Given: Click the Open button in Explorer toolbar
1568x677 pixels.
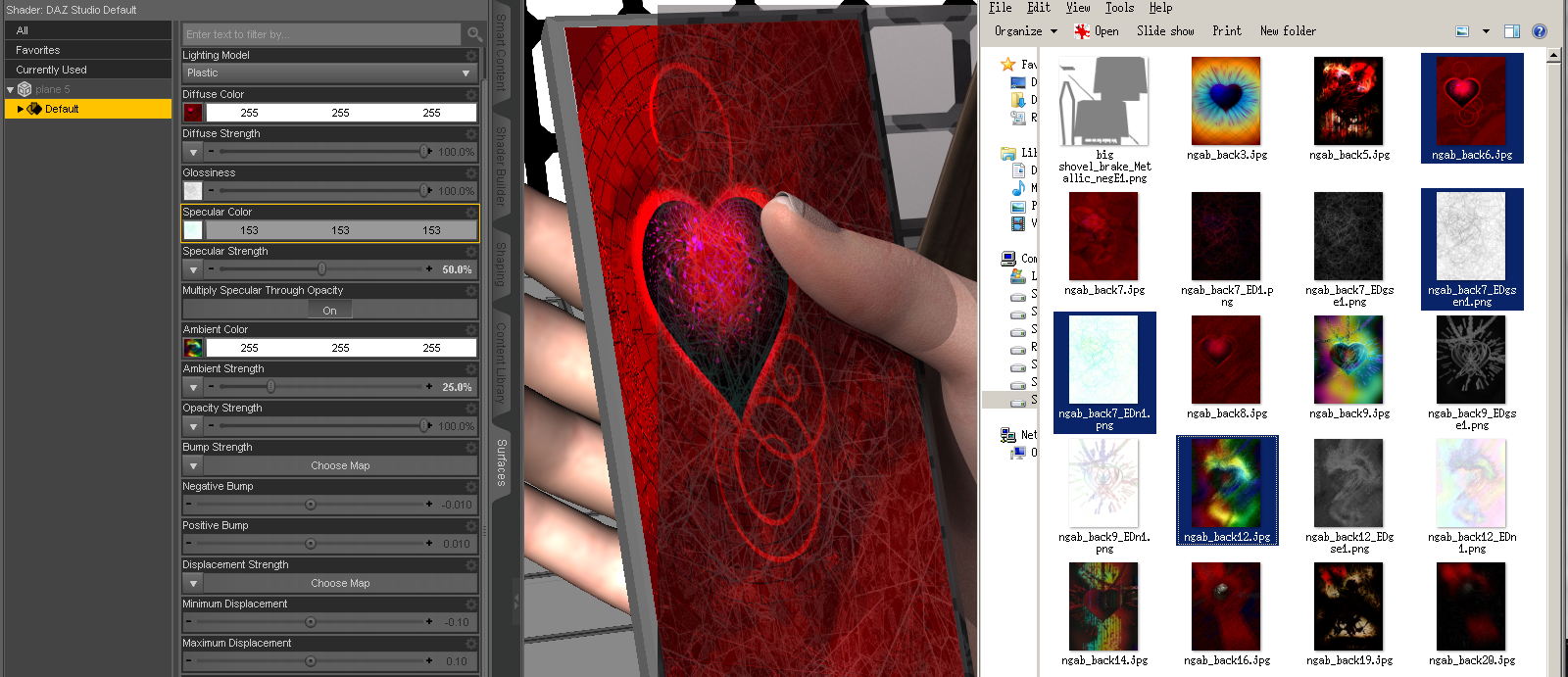Looking at the screenshot, I should 1097,31.
